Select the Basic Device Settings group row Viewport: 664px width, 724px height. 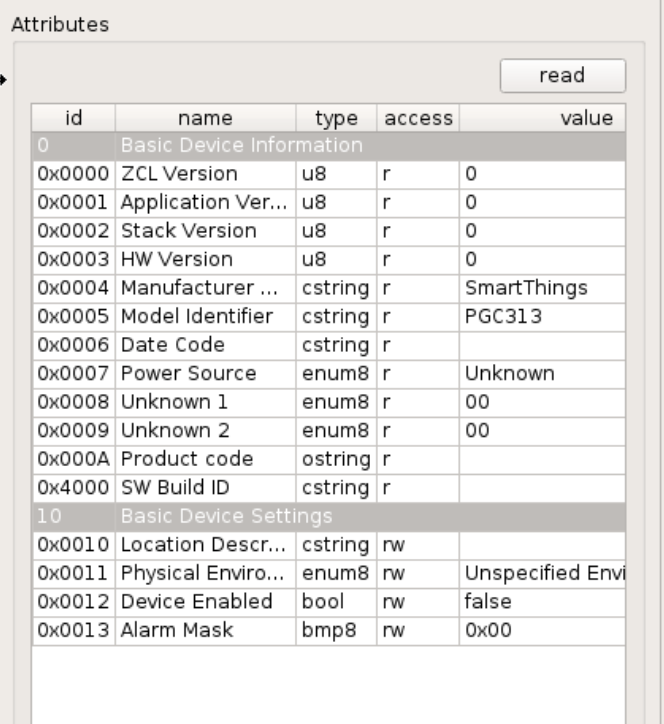pos(329,516)
